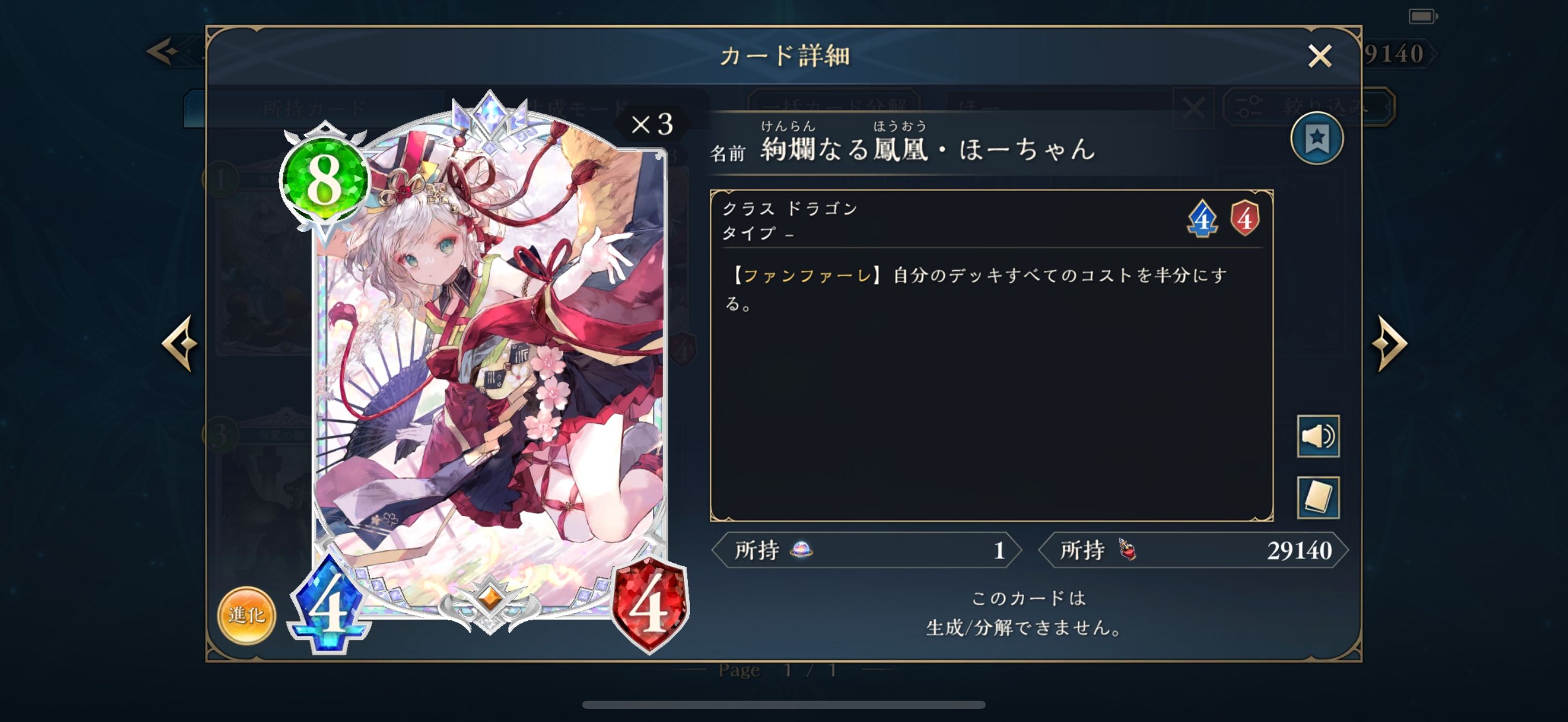The width and height of the screenshot is (1568, 722).
Task: Go to the previous card arrow
Action: (179, 343)
